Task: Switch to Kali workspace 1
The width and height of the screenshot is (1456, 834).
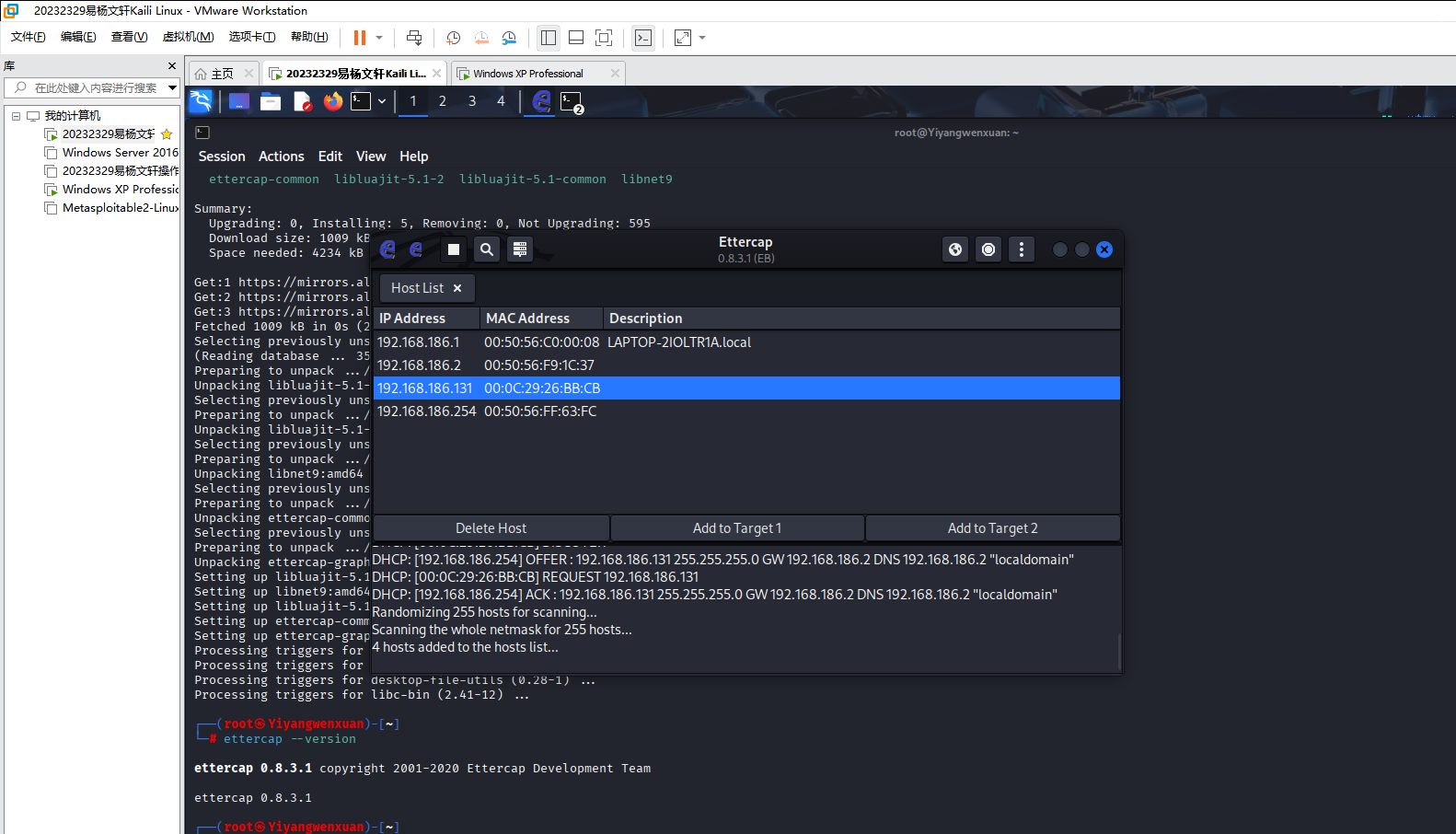Action: [413, 101]
